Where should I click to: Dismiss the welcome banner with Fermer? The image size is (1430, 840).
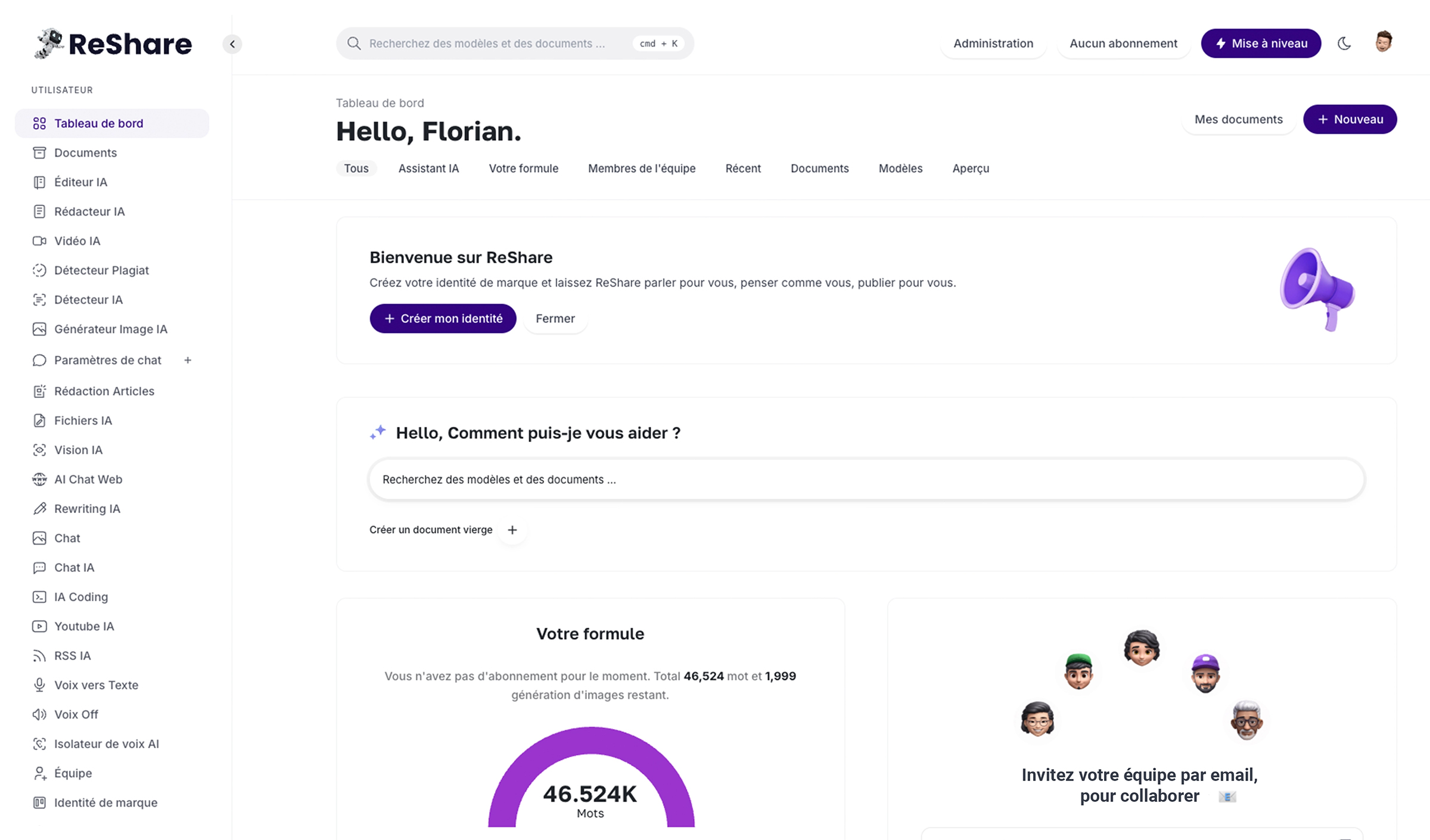(x=555, y=319)
